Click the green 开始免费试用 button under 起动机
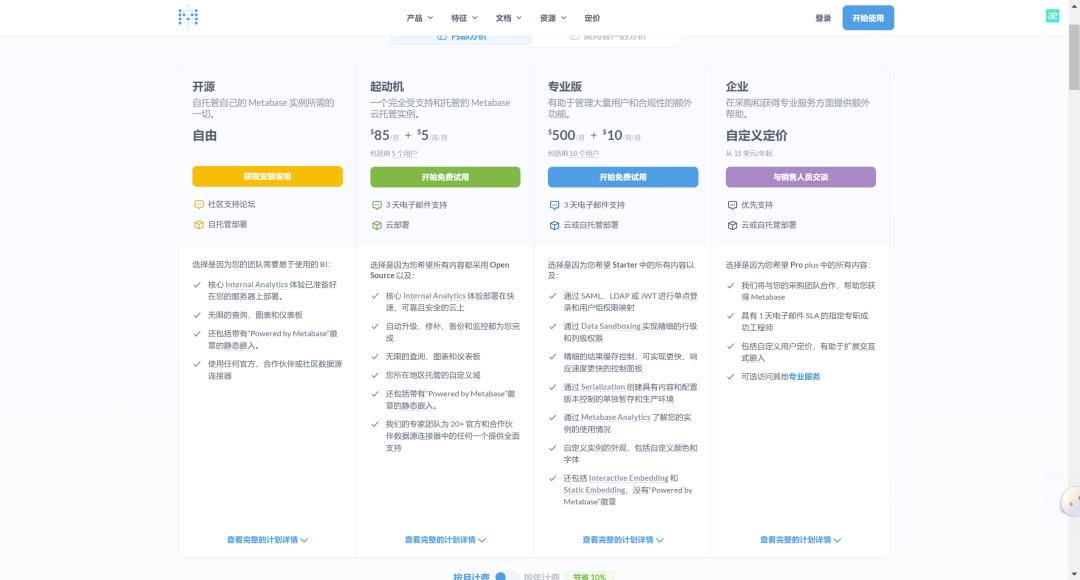Screen dimensions: 1080x580 coord(445,177)
